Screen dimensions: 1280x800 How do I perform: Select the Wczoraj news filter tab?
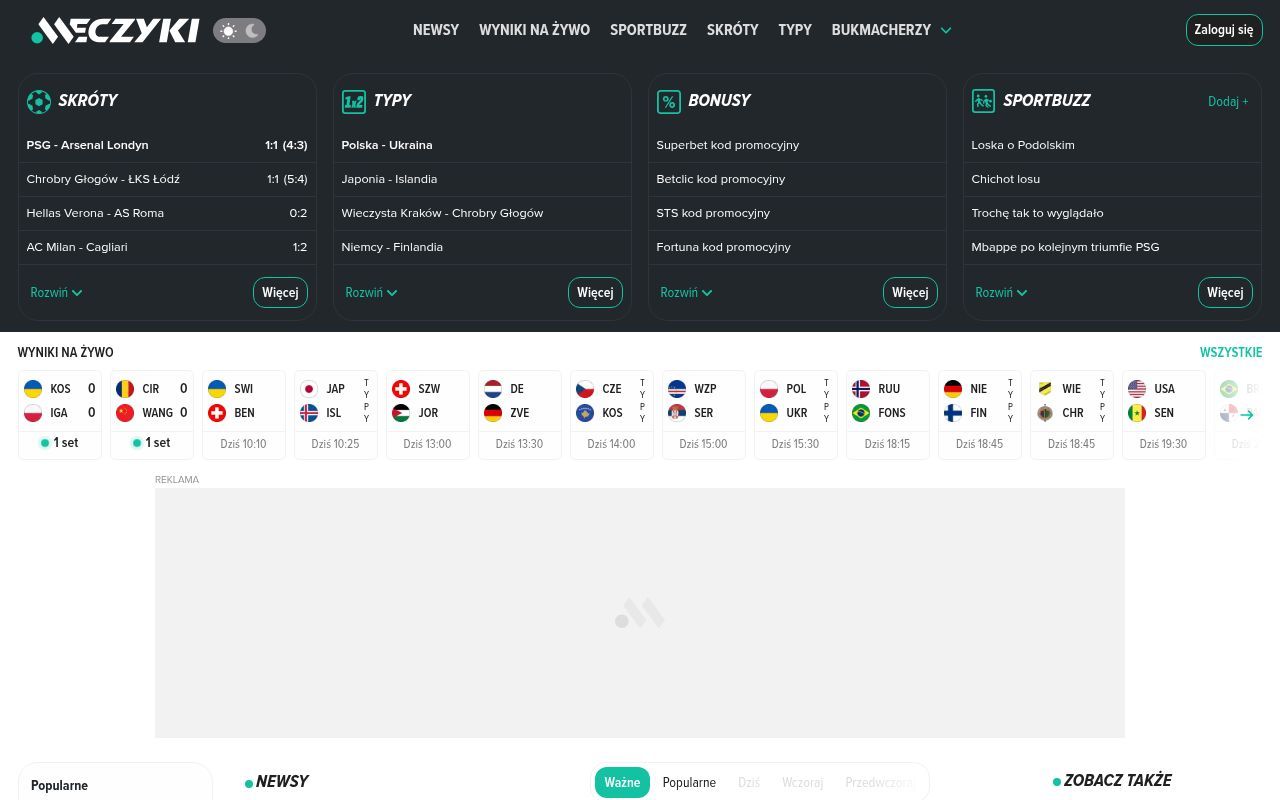click(802, 782)
